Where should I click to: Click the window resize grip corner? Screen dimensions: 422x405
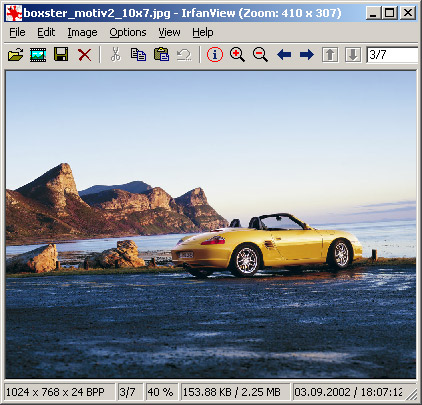[x=412, y=394]
